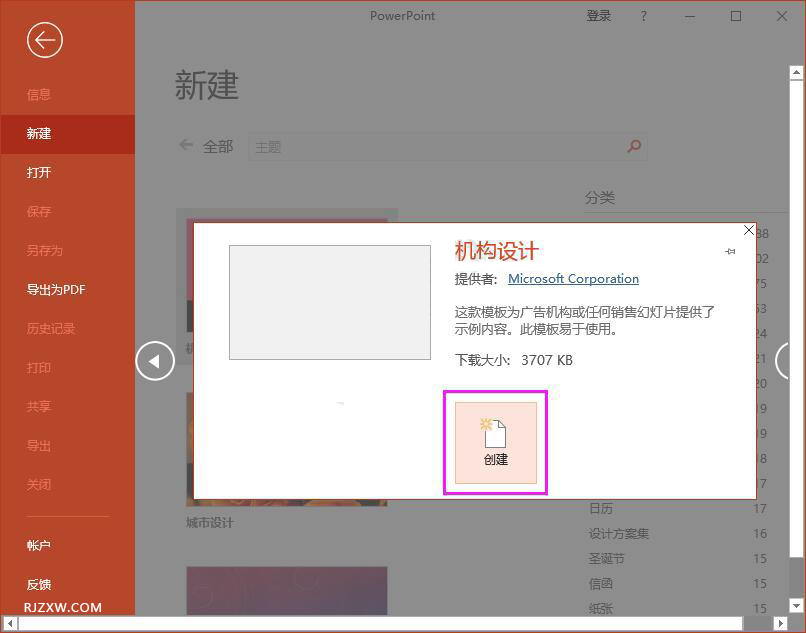Open the 信息 section in the sidebar
806x633 pixels.
[38, 94]
